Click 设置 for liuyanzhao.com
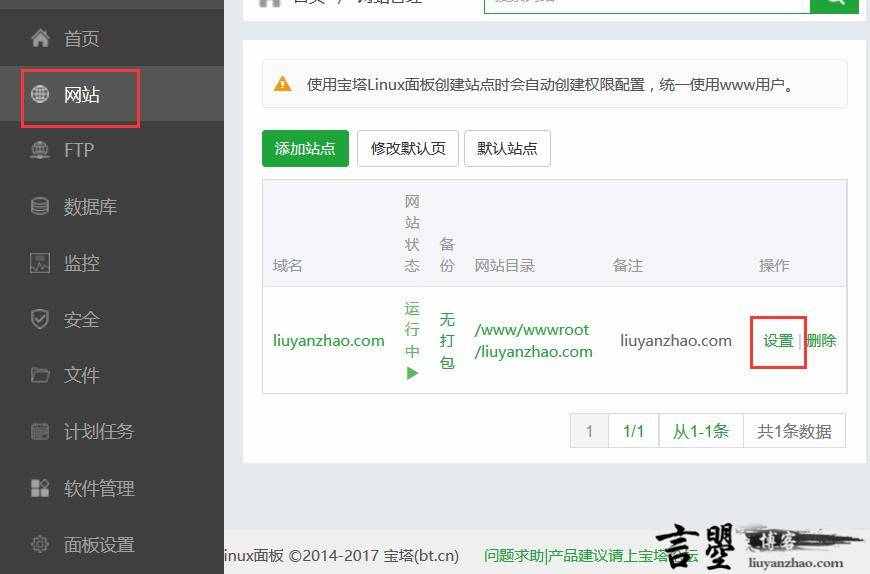The width and height of the screenshot is (870, 574). 778,341
